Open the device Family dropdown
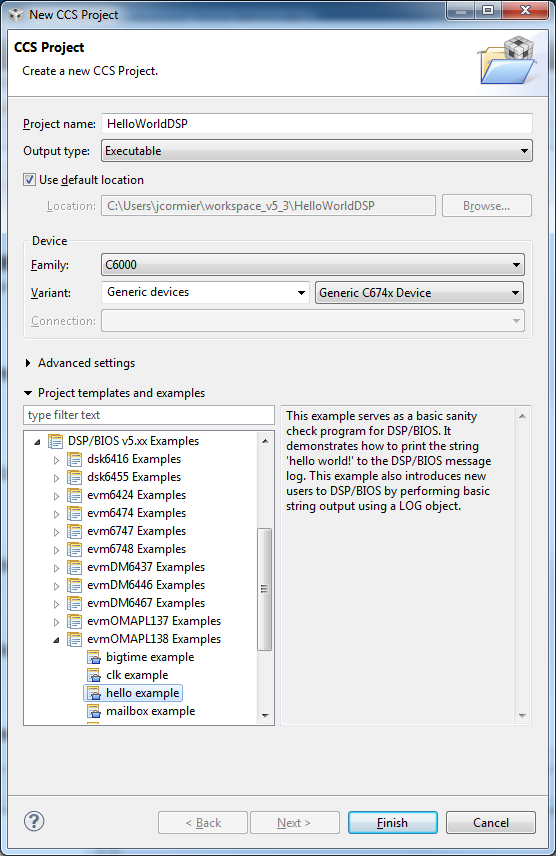 pyautogui.click(x=312, y=265)
